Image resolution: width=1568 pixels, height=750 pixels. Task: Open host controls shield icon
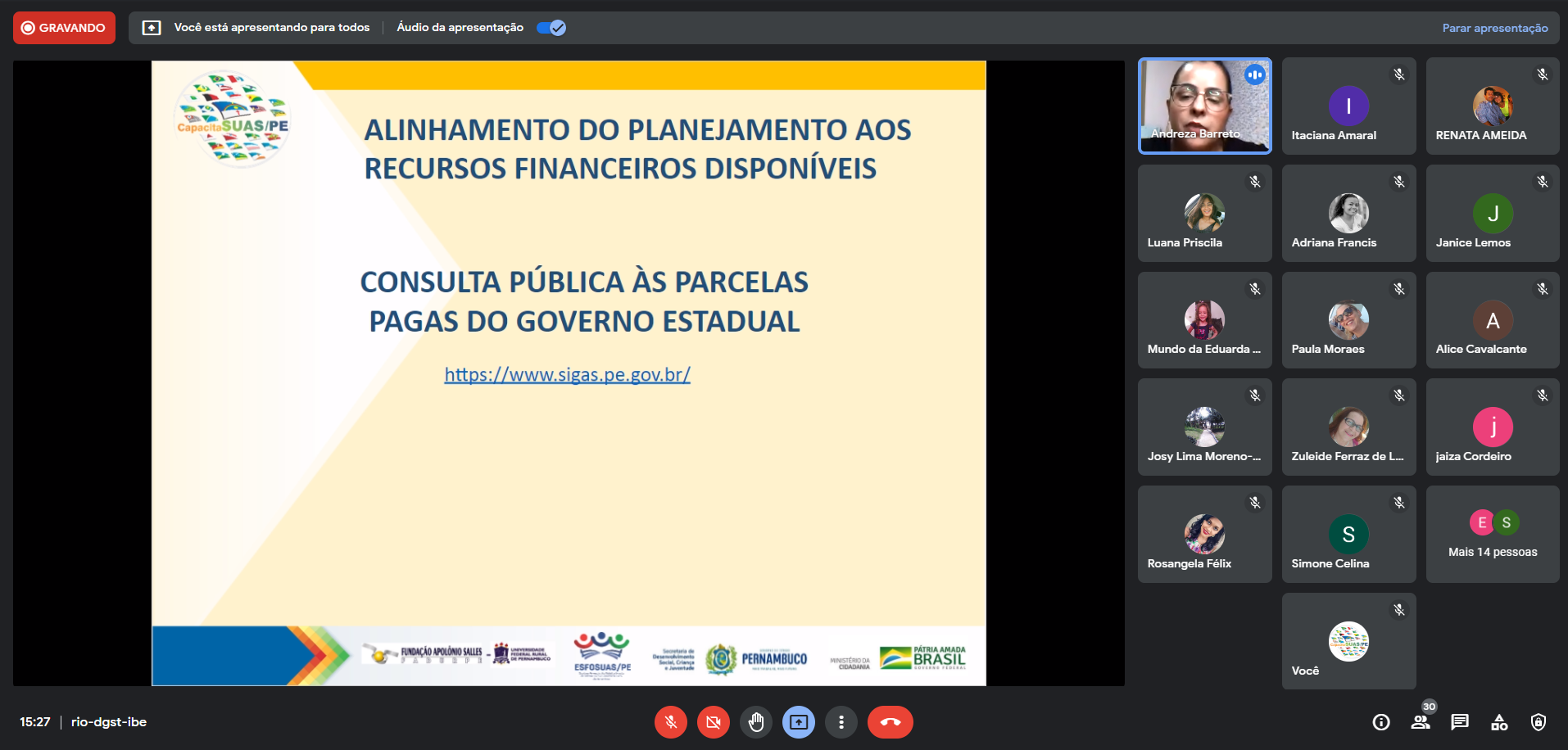point(1539,722)
